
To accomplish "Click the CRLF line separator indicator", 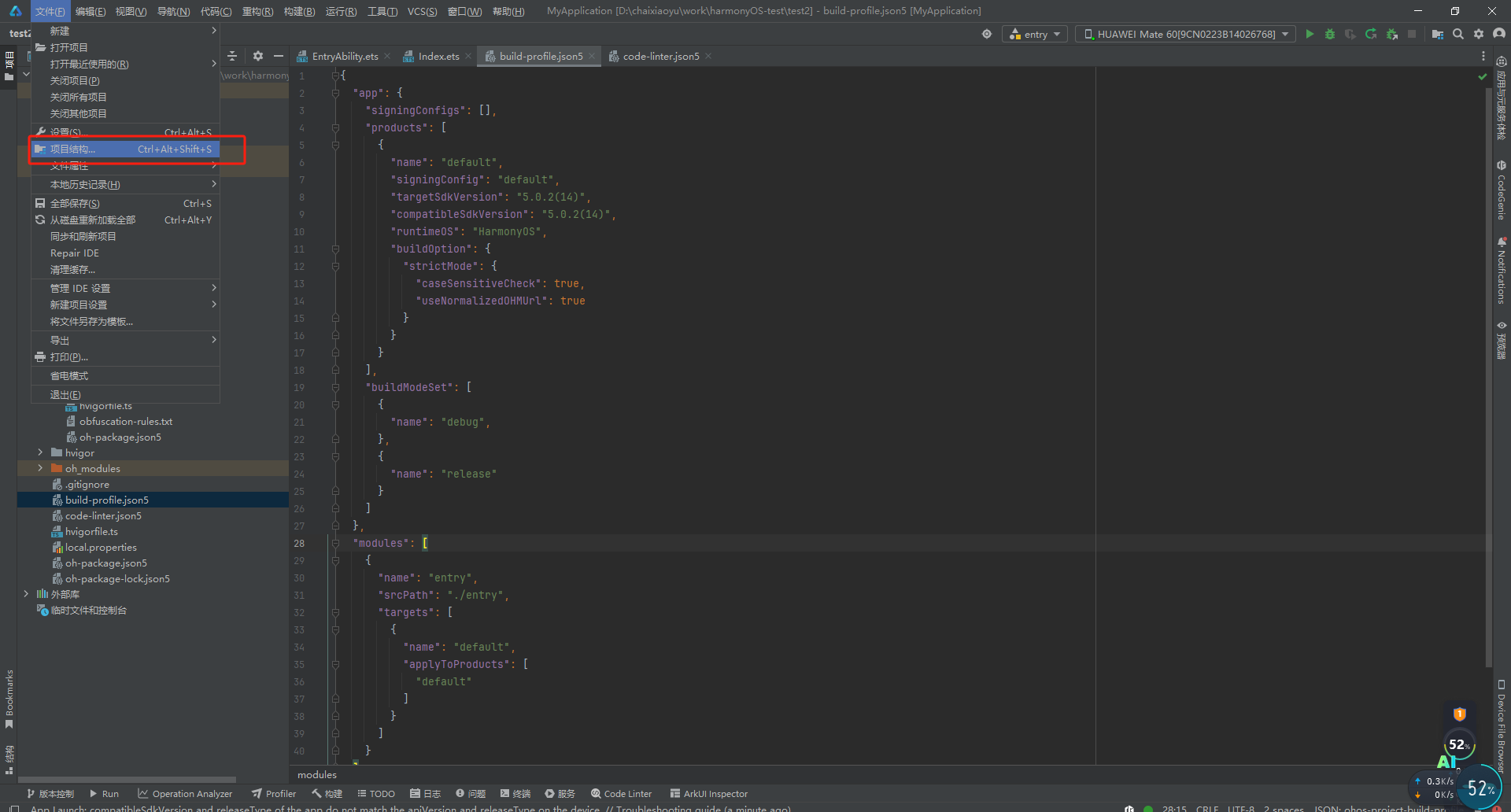I will (1207, 808).
